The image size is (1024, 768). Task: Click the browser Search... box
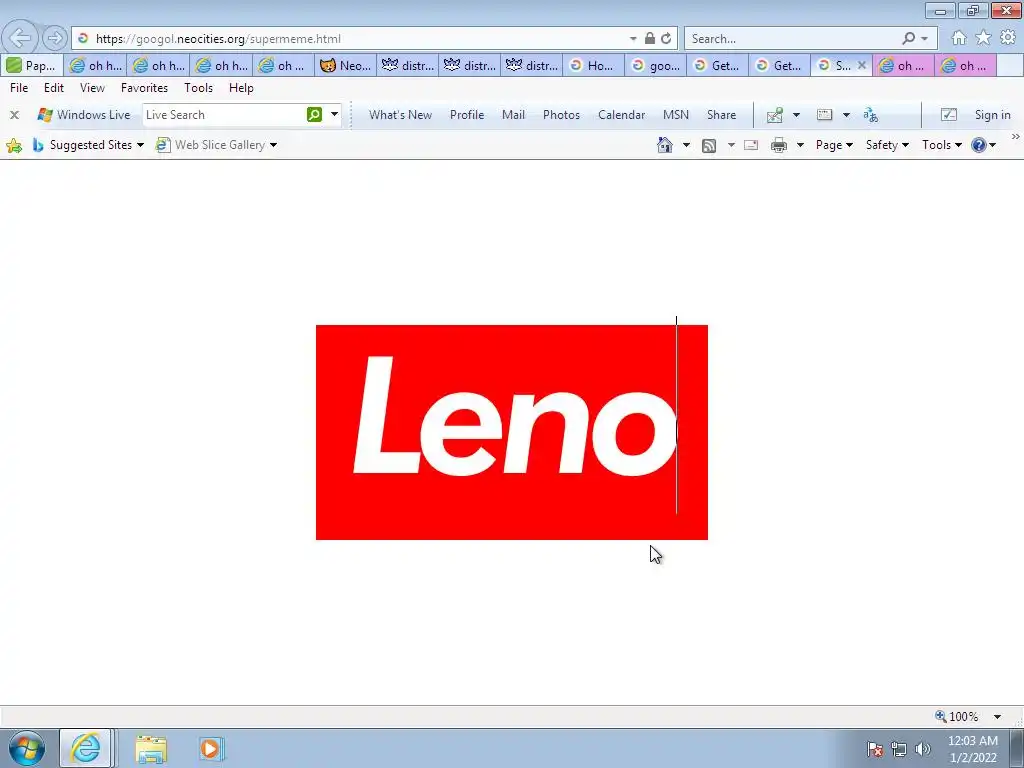pyautogui.click(x=793, y=39)
